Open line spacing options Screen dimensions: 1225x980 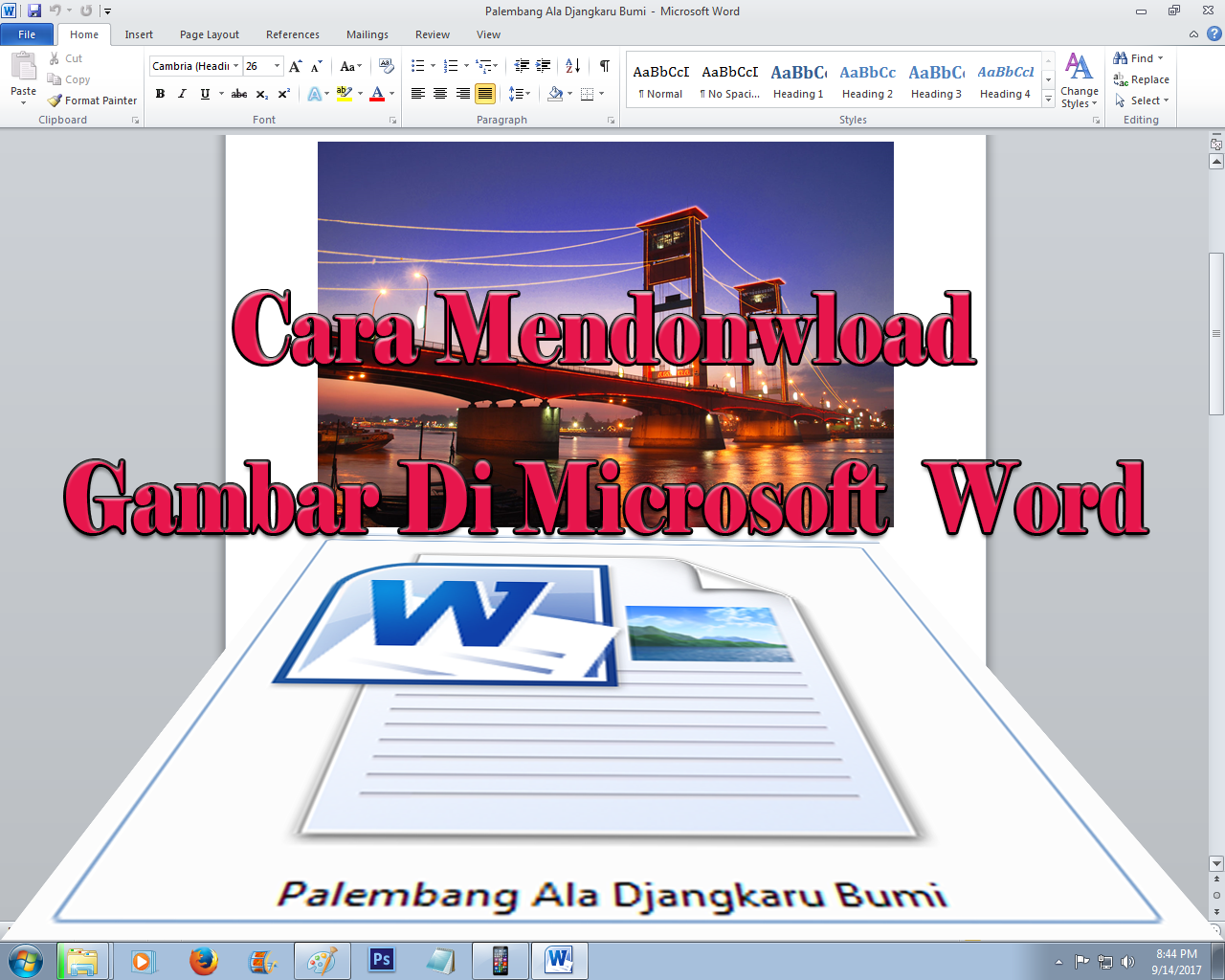pos(520,94)
